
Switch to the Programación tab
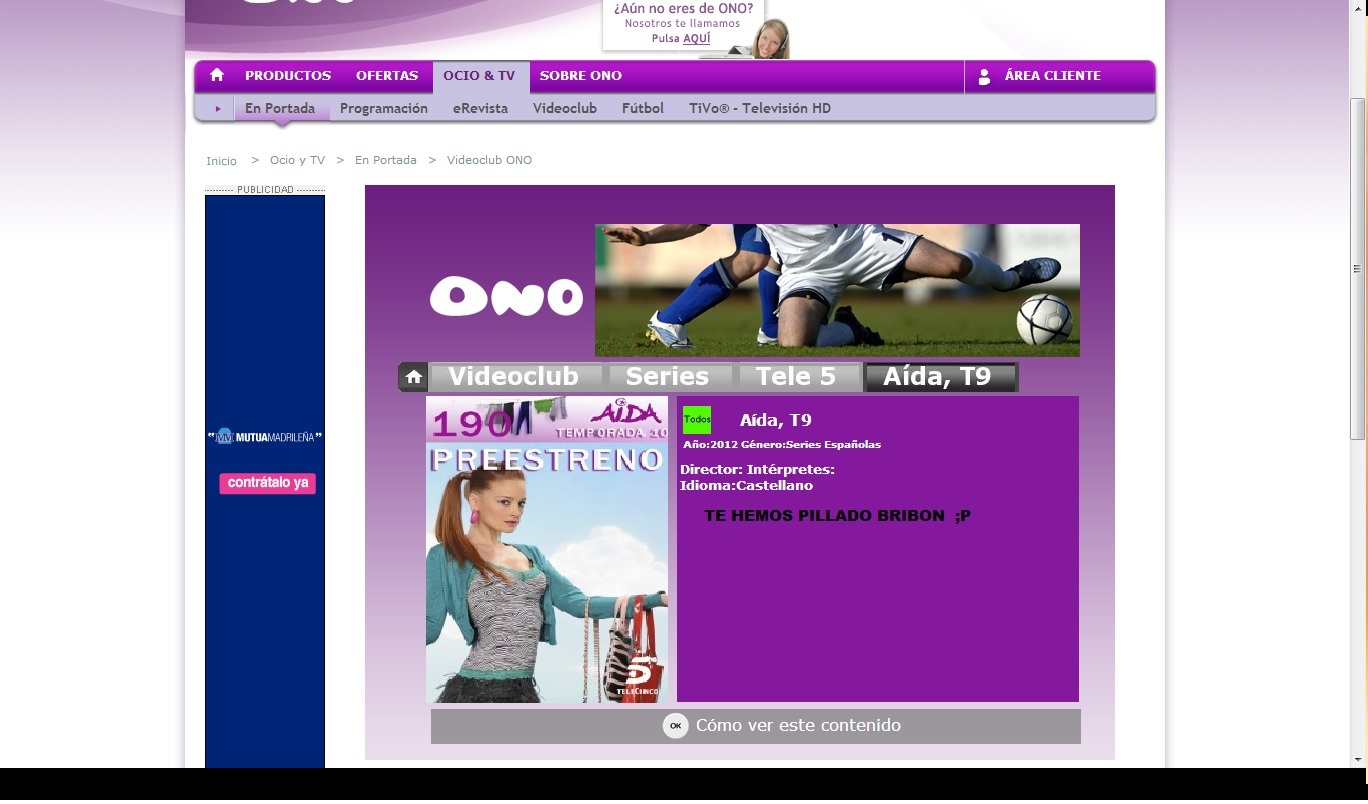(384, 109)
